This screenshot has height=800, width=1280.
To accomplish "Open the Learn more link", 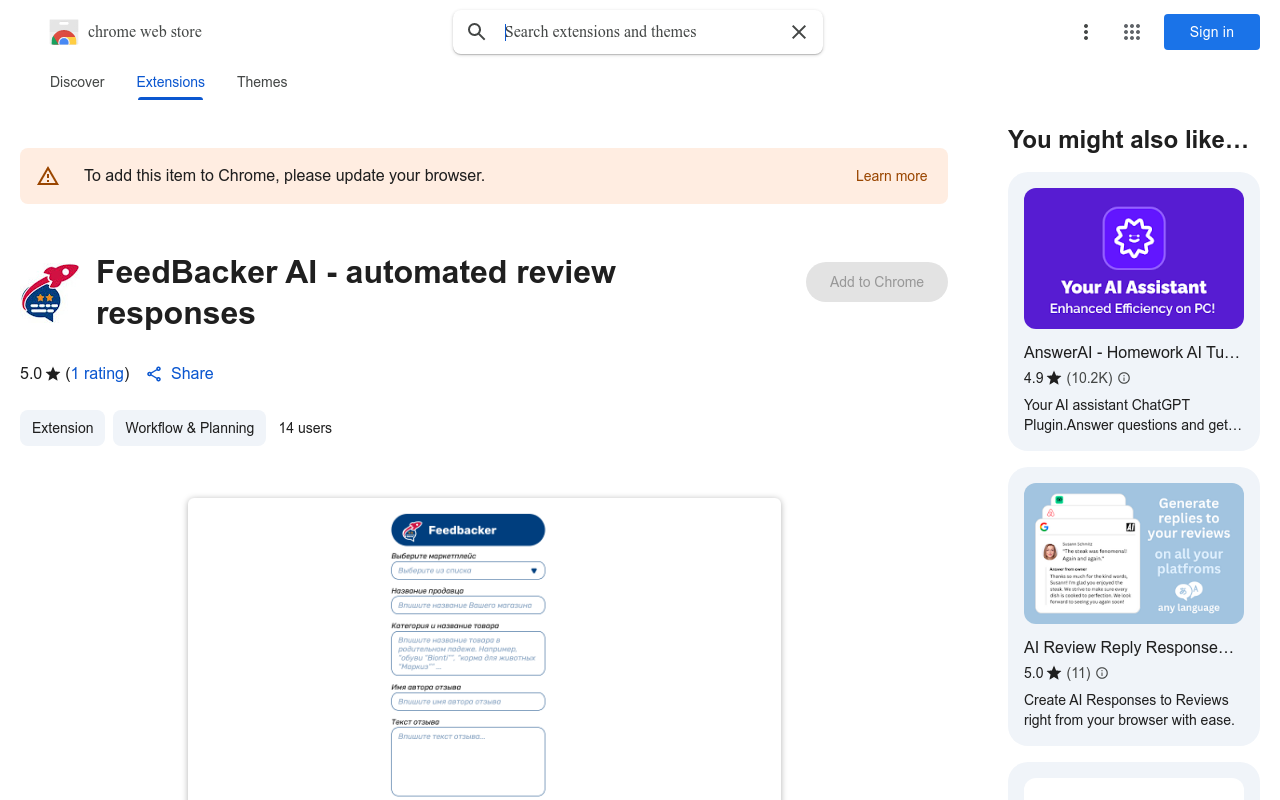I will (891, 176).
